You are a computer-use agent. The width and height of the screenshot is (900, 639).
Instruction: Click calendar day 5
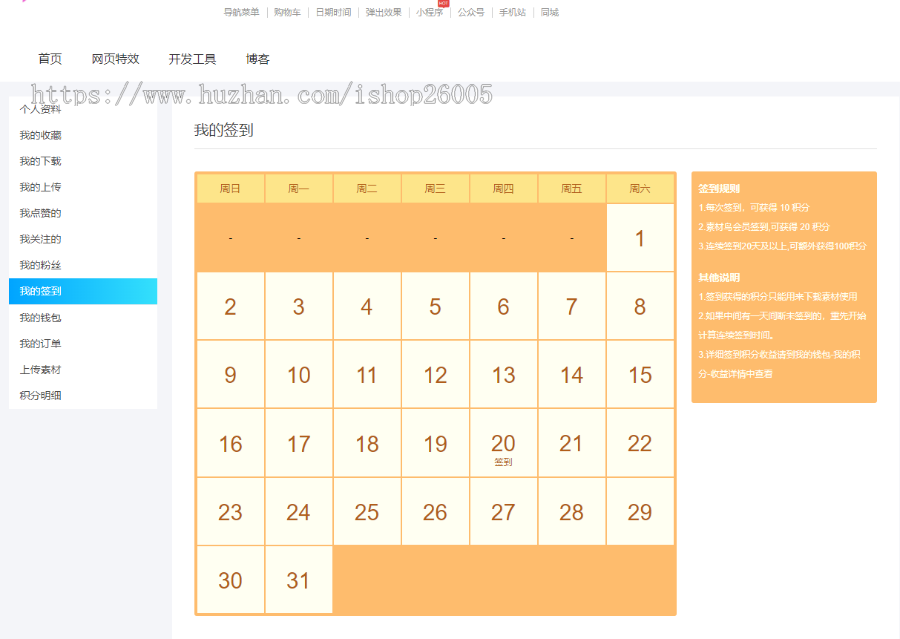pyautogui.click(x=435, y=306)
